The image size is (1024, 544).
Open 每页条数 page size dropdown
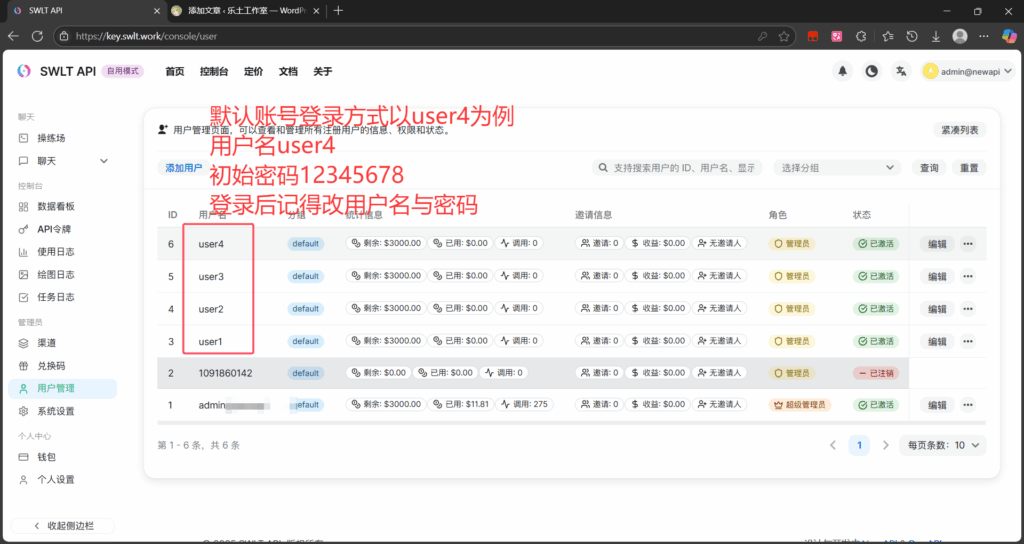click(943, 445)
